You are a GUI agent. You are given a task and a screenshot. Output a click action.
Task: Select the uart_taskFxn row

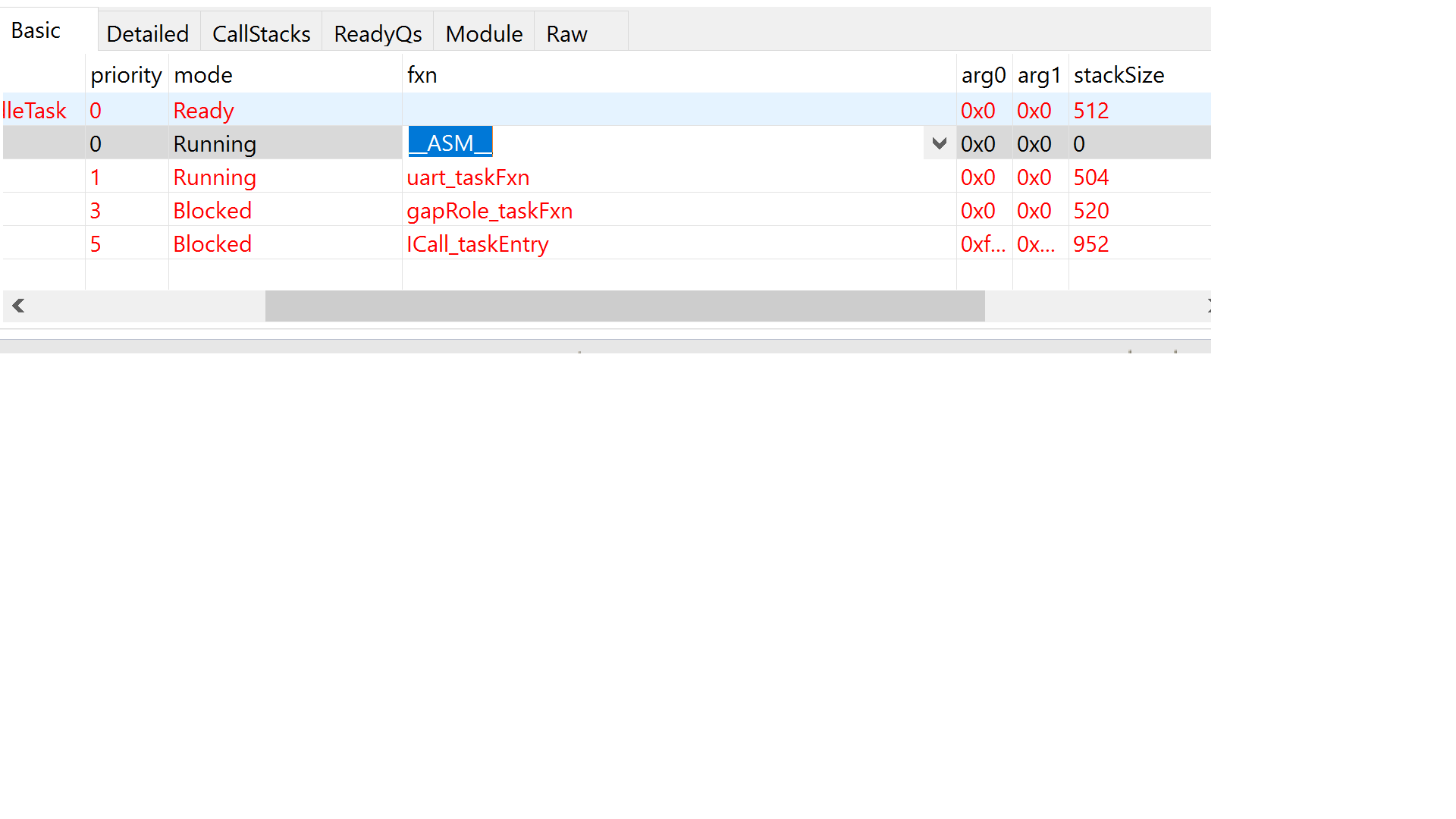468,177
